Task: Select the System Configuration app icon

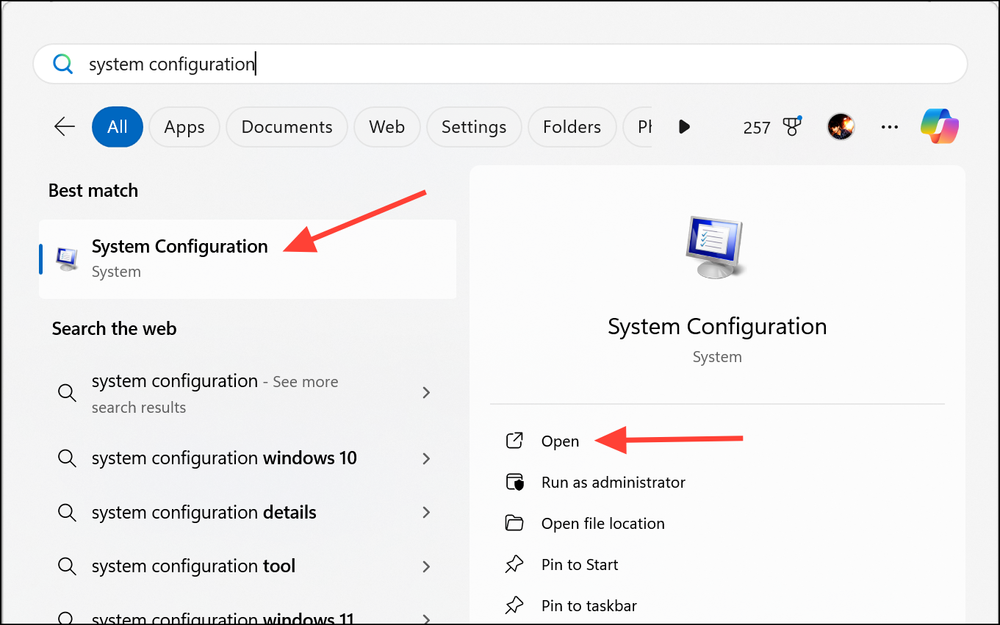Action: coord(65,257)
